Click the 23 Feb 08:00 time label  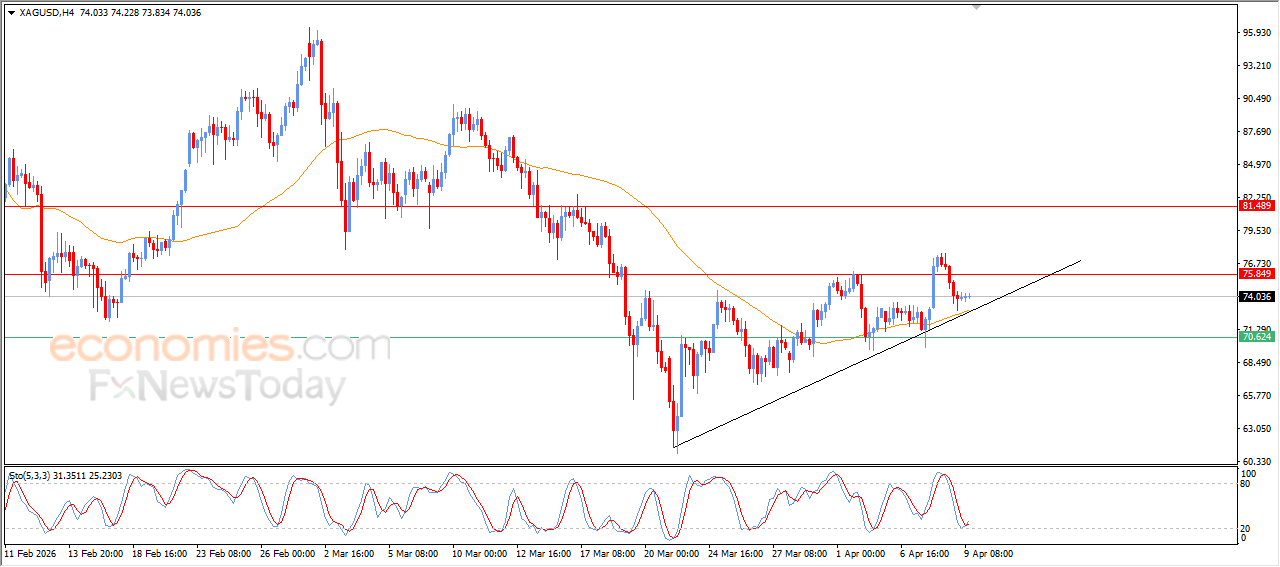coord(222,553)
